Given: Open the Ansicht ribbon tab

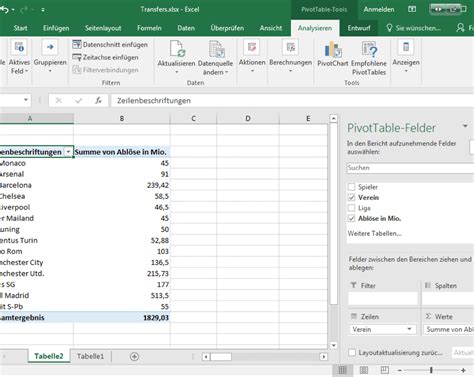Looking at the screenshot, I should click(271, 28).
